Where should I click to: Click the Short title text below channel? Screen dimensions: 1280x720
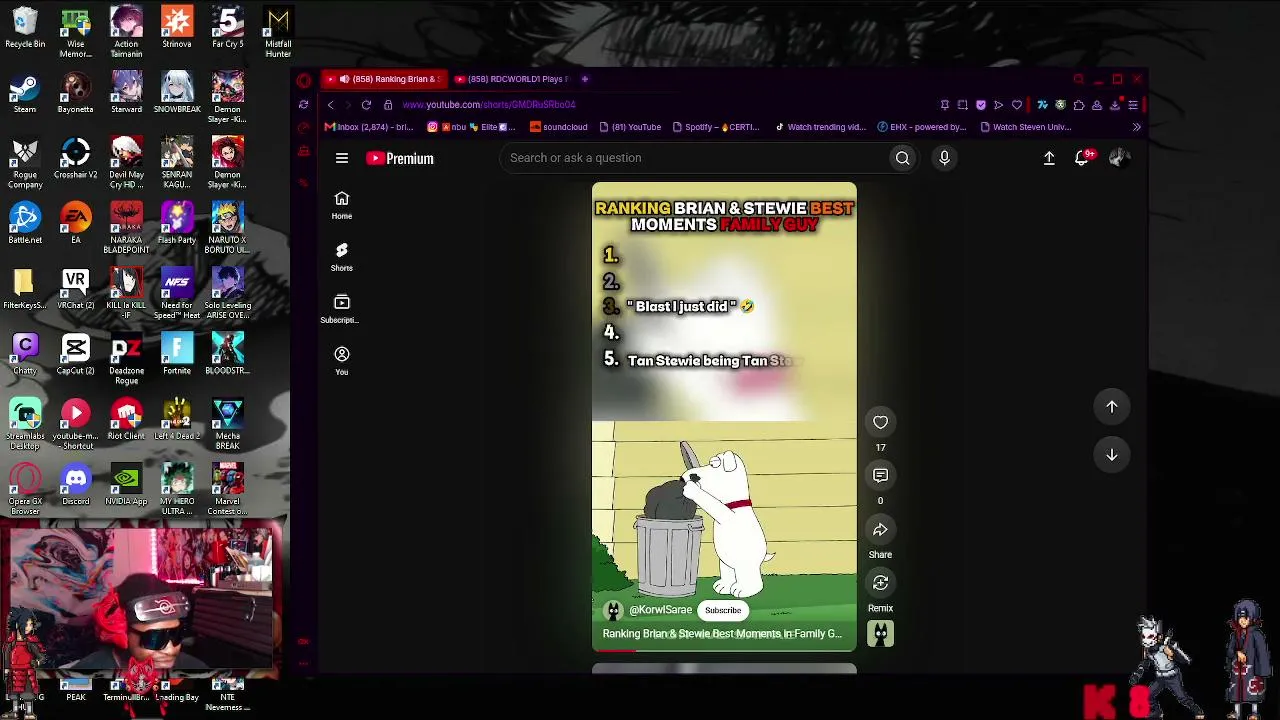pos(722,634)
